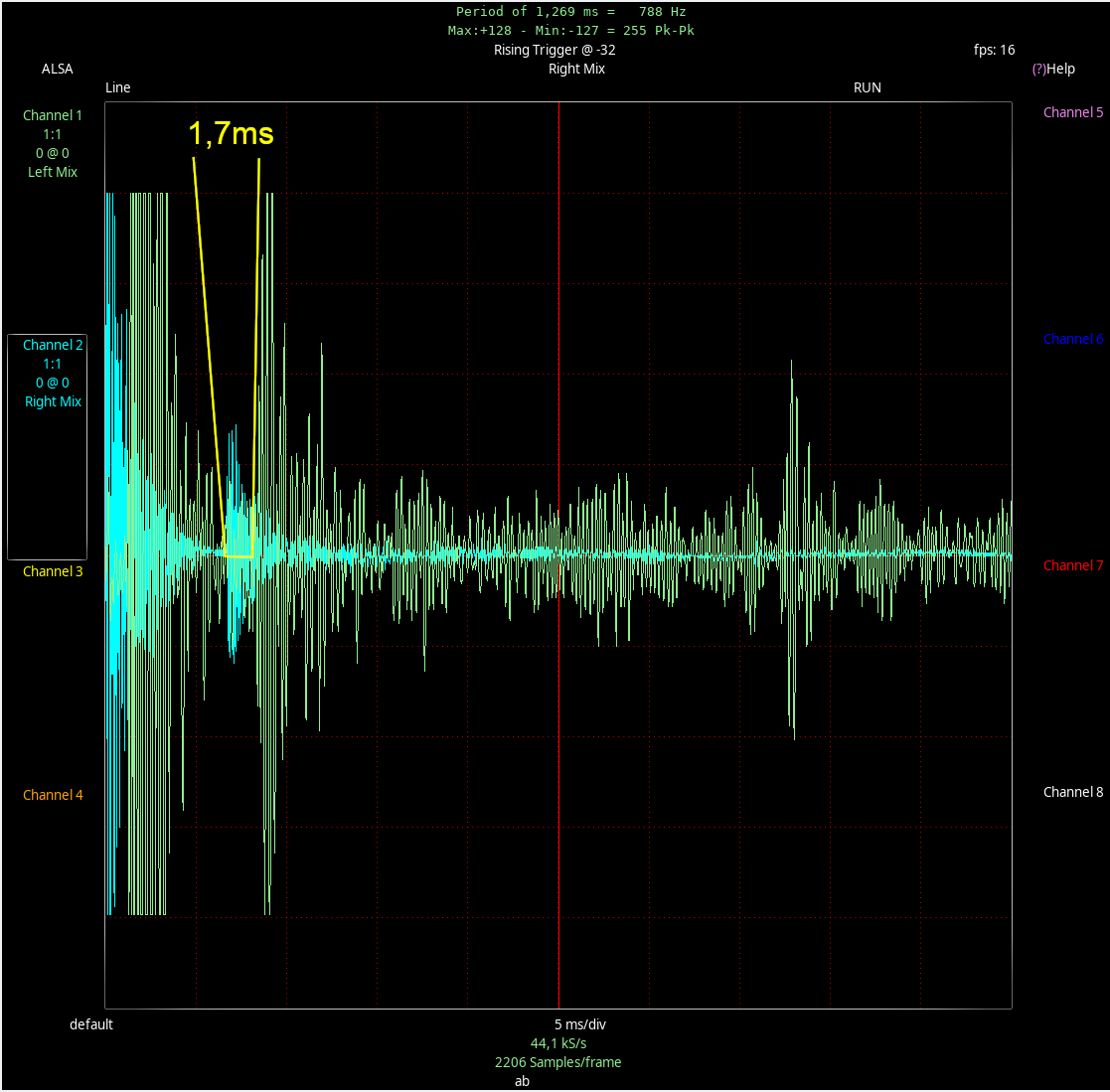
Task: Click the Max/Min Pk-Pk readout
Action: [570, 31]
